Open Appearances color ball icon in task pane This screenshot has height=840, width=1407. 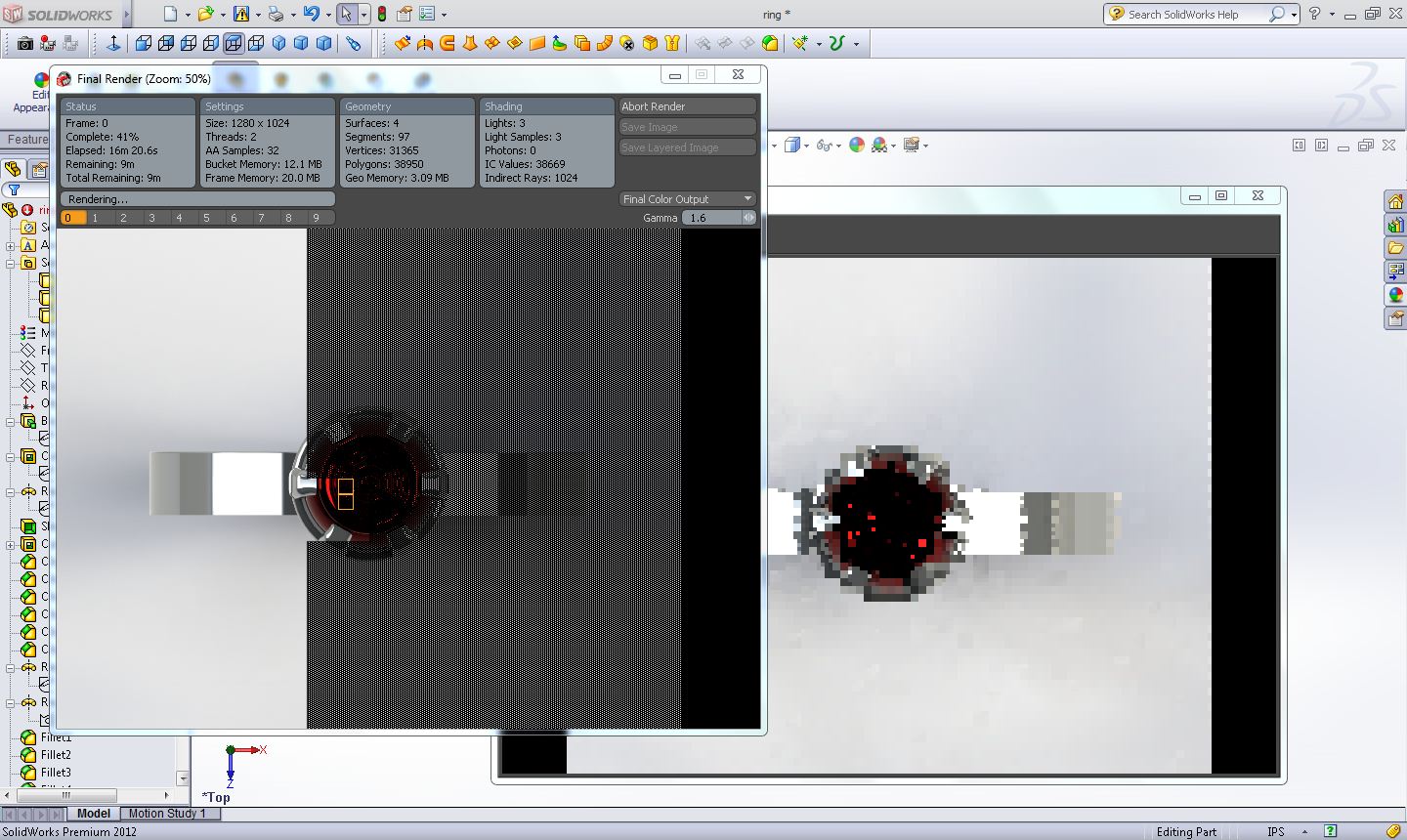click(x=1395, y=295)
